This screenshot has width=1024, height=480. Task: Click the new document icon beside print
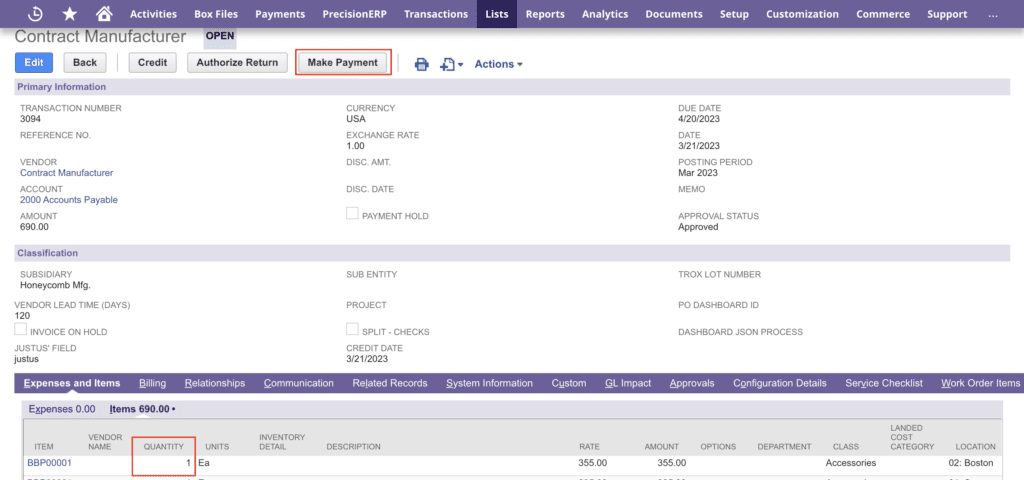[x=449, y=64]
